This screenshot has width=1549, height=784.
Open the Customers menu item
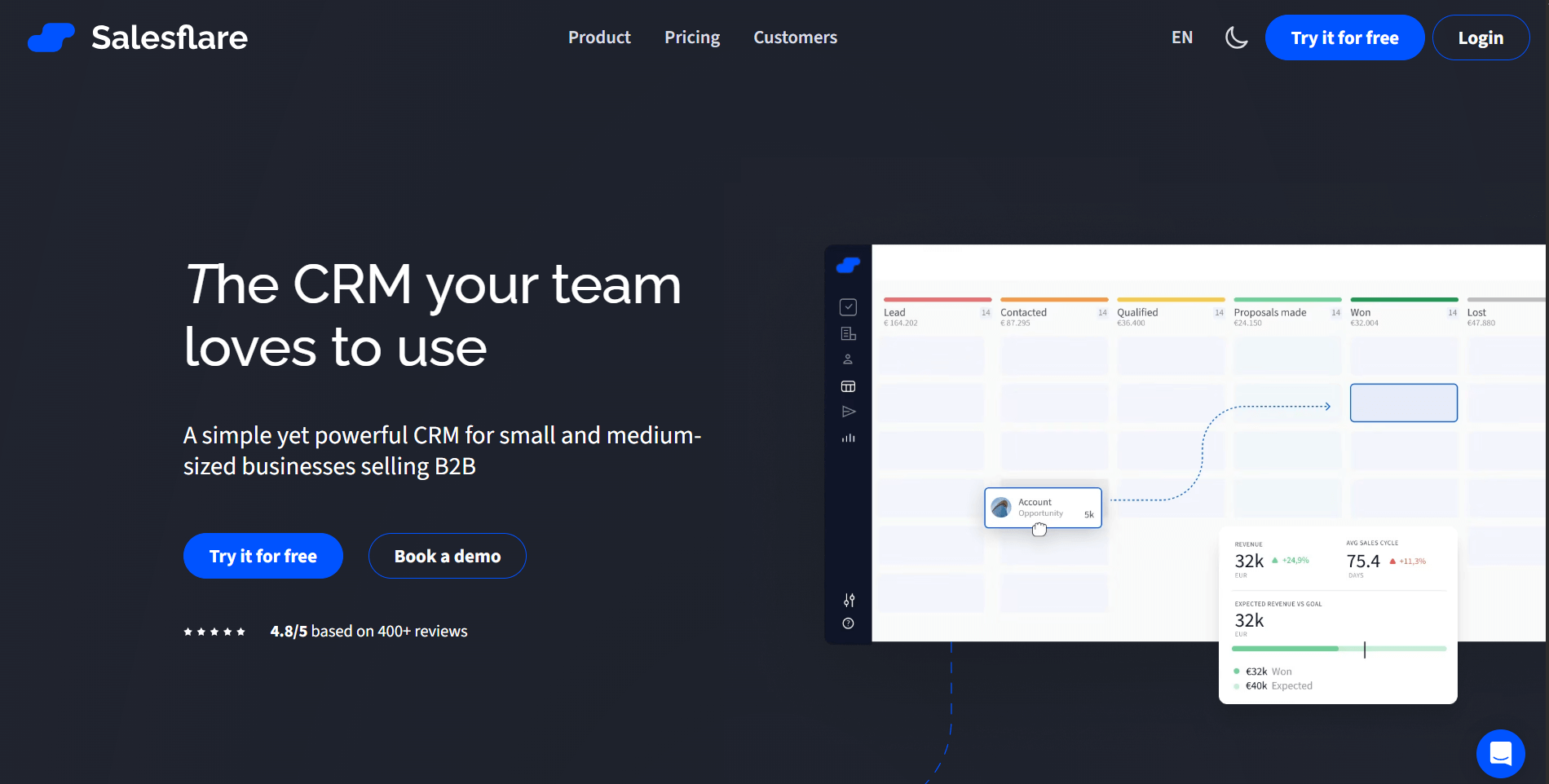[795, 37]
